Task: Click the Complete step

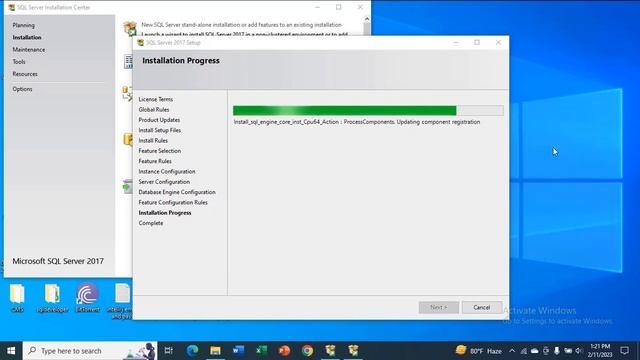Action: (151, 223)
